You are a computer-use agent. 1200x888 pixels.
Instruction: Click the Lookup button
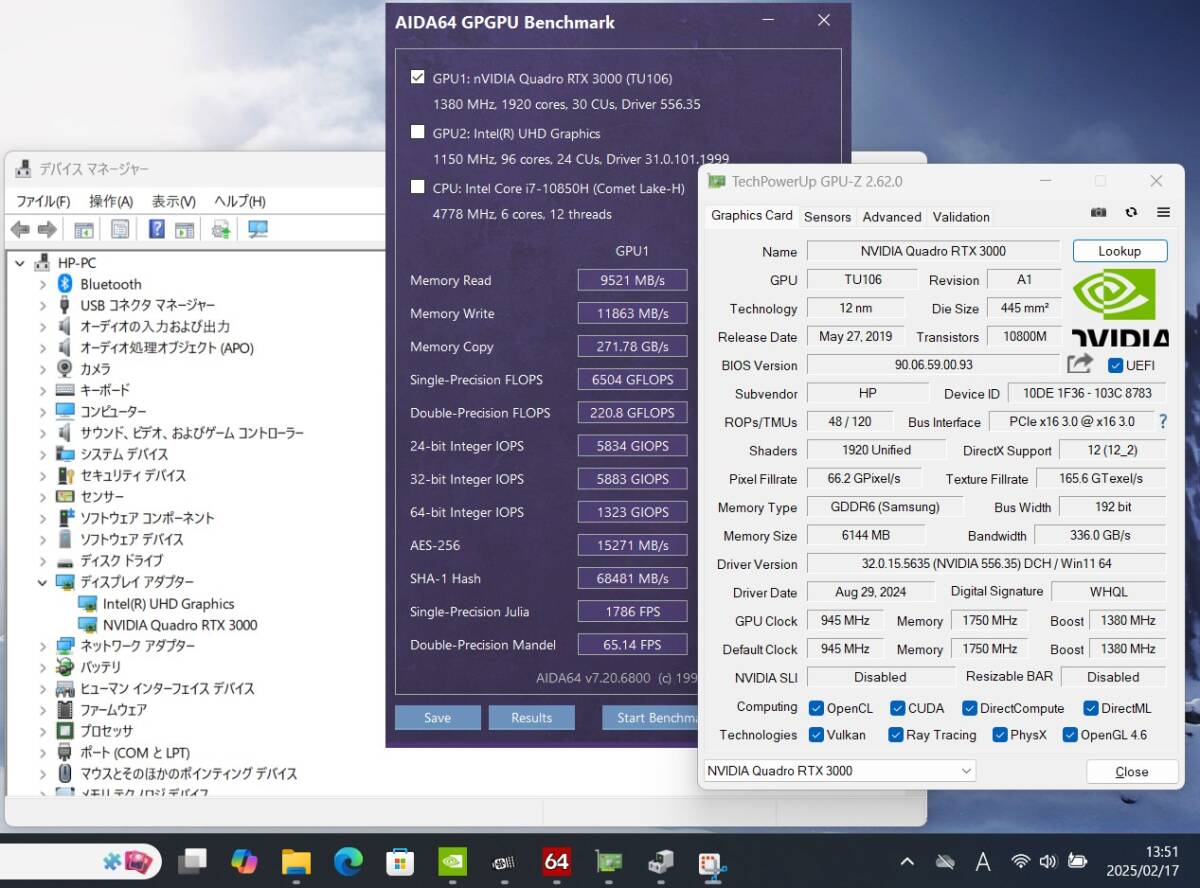(1119, 251)
